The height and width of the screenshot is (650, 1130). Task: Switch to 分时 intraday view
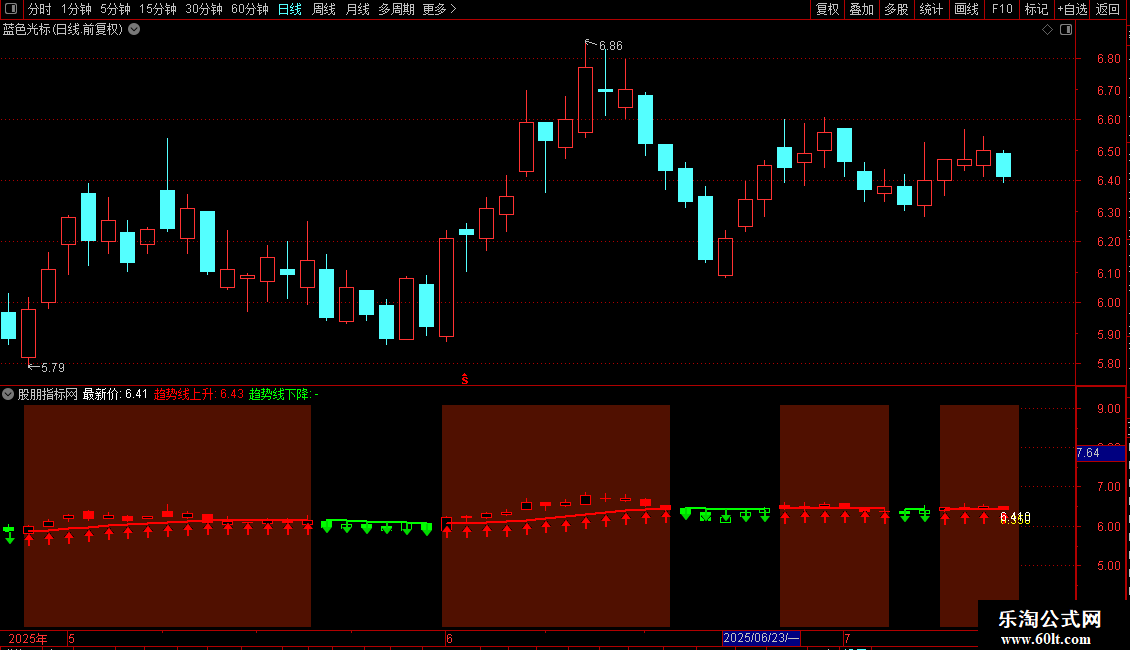click(x=40, y=9)
